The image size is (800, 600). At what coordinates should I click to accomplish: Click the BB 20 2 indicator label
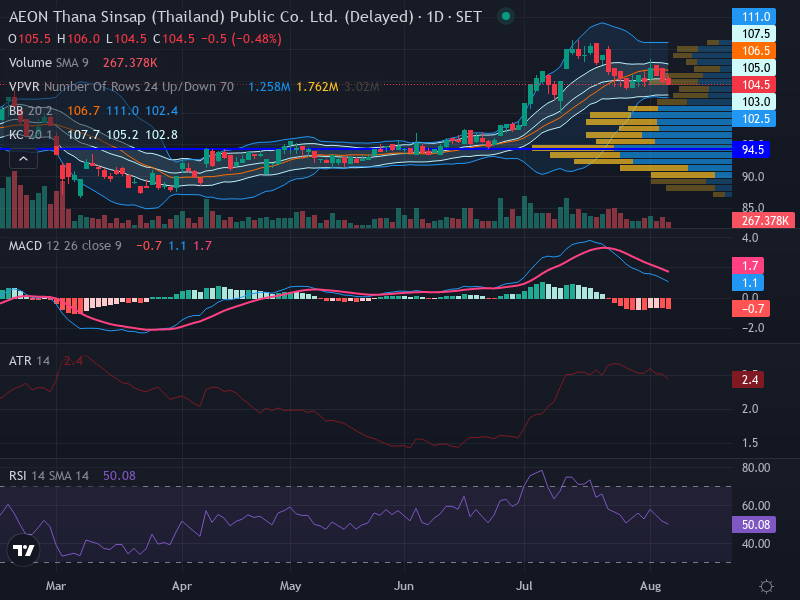click(x=30, y=111)
